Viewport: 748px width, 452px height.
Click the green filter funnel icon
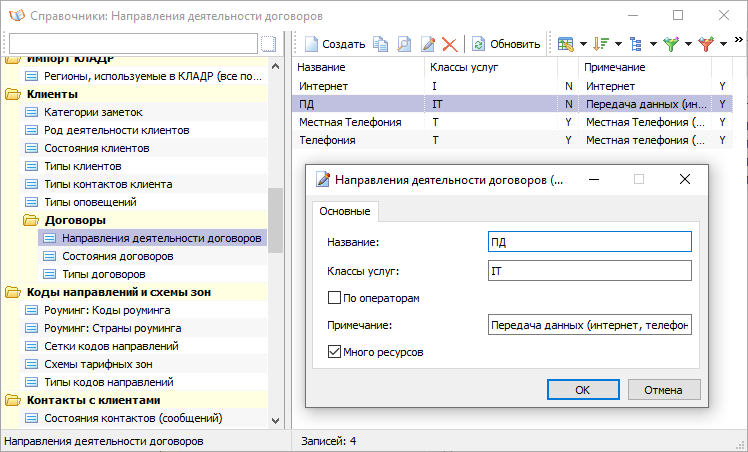671,44
